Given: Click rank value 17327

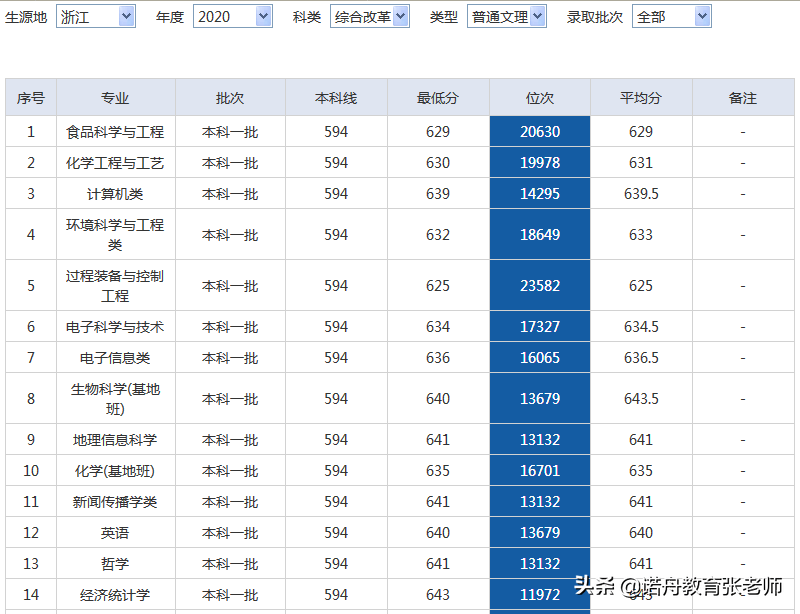Looking at the screenshot, I should [540, 327].
